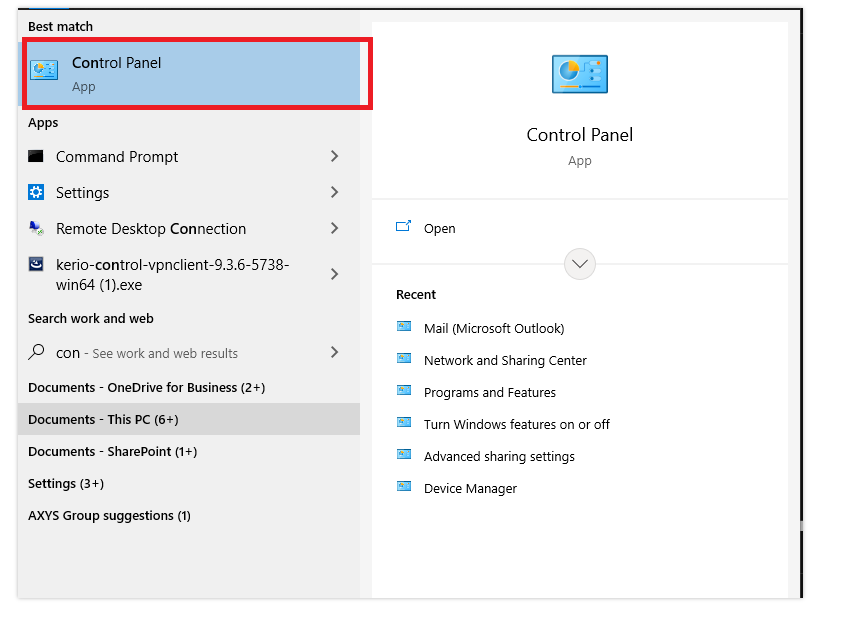Image resolution: width=856 pixels, height=620 pixels.
Task: Open the Control Panel best match icon
Action: tap(44, 70)
